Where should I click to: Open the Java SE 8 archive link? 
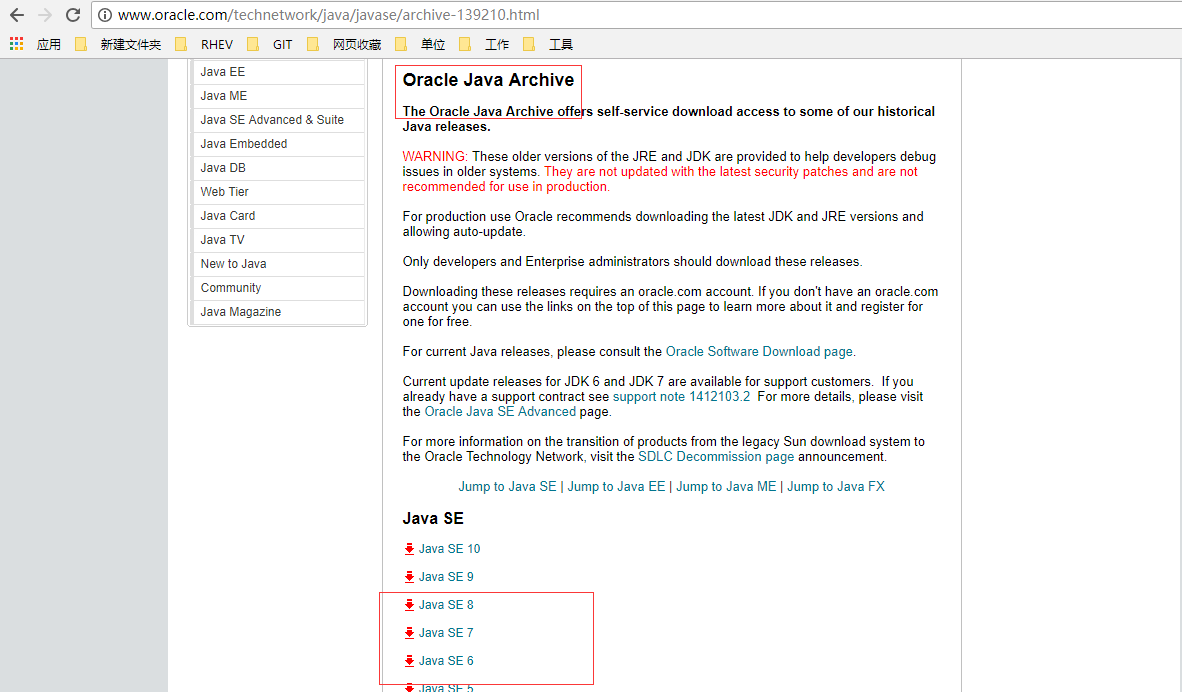point(446,605)
